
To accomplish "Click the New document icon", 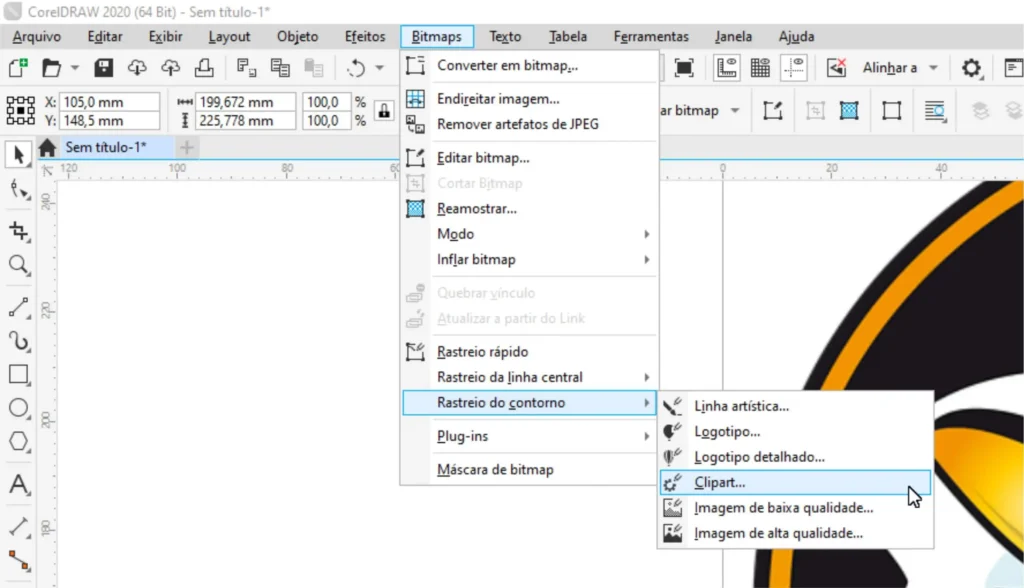I will [x=18, y=67].
